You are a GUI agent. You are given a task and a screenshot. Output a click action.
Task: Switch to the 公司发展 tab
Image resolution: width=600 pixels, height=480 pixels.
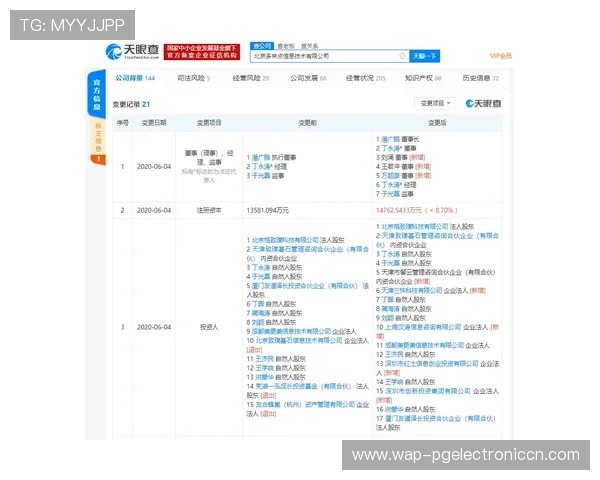pyautogui.click(x=308, y=78)
